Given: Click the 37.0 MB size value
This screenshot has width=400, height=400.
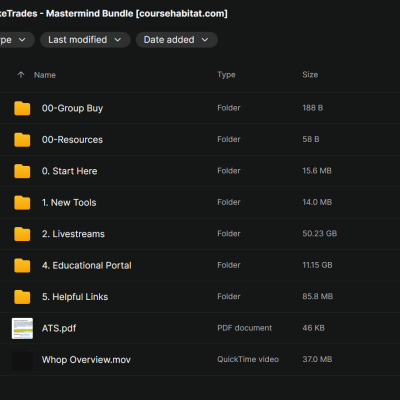Looking at the screenshot, I should 317,359.
